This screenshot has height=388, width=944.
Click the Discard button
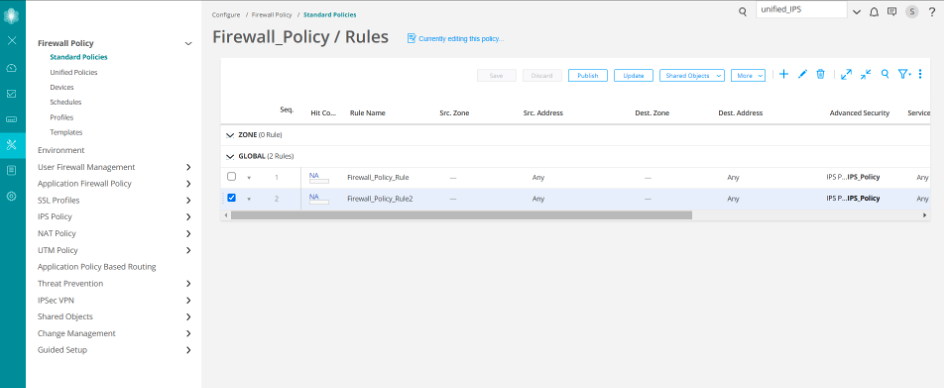click(x=542, y=75)
